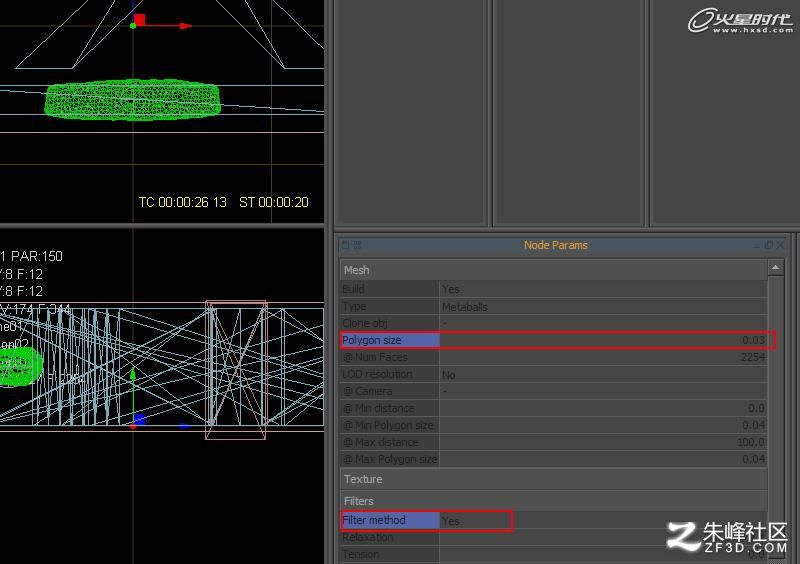Click the scrollbar up arrow in Node Params
This screenshot has height=564, width=800.
coord(776,267)
